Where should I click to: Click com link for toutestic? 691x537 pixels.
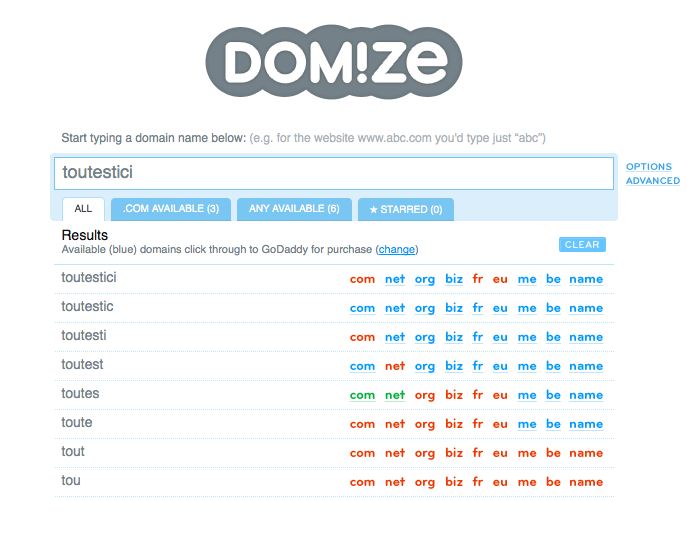[362, 308]
